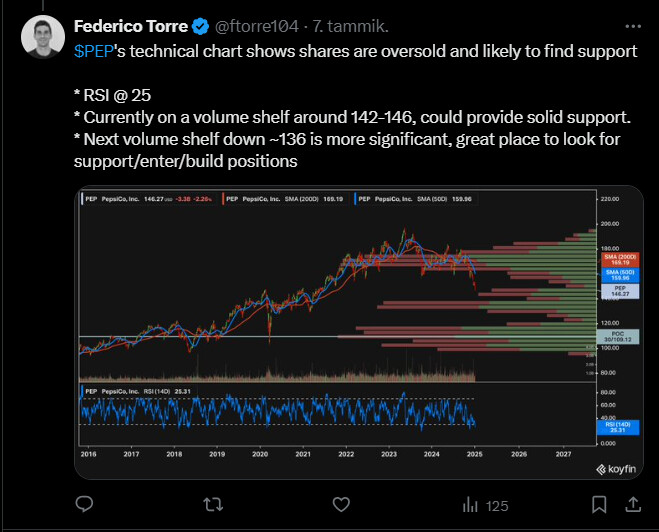
Task: Open the three-dot more options menu
Action: 633,26
